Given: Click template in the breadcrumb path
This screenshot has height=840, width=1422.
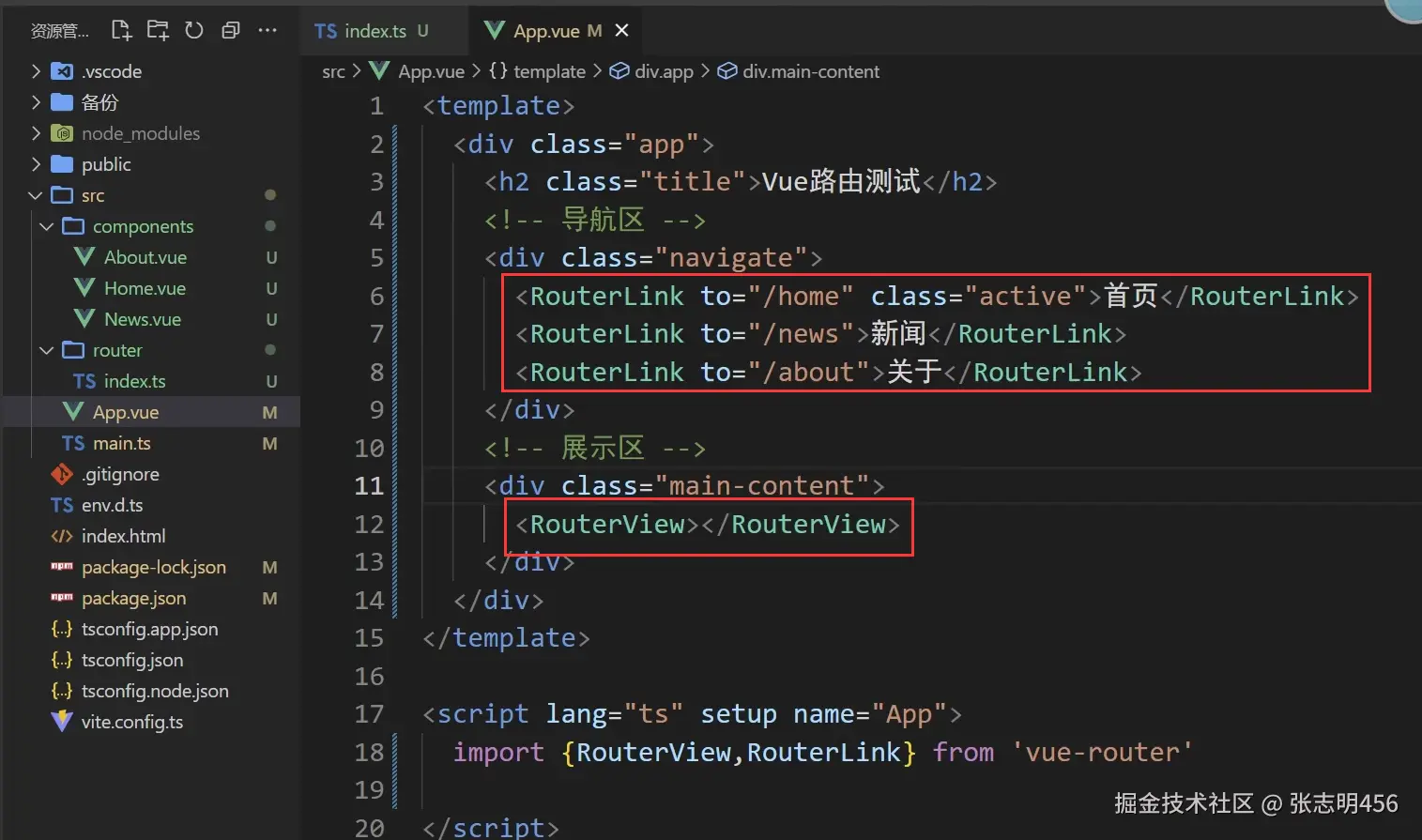Looking at the screenshot, I should pos(549,71).
